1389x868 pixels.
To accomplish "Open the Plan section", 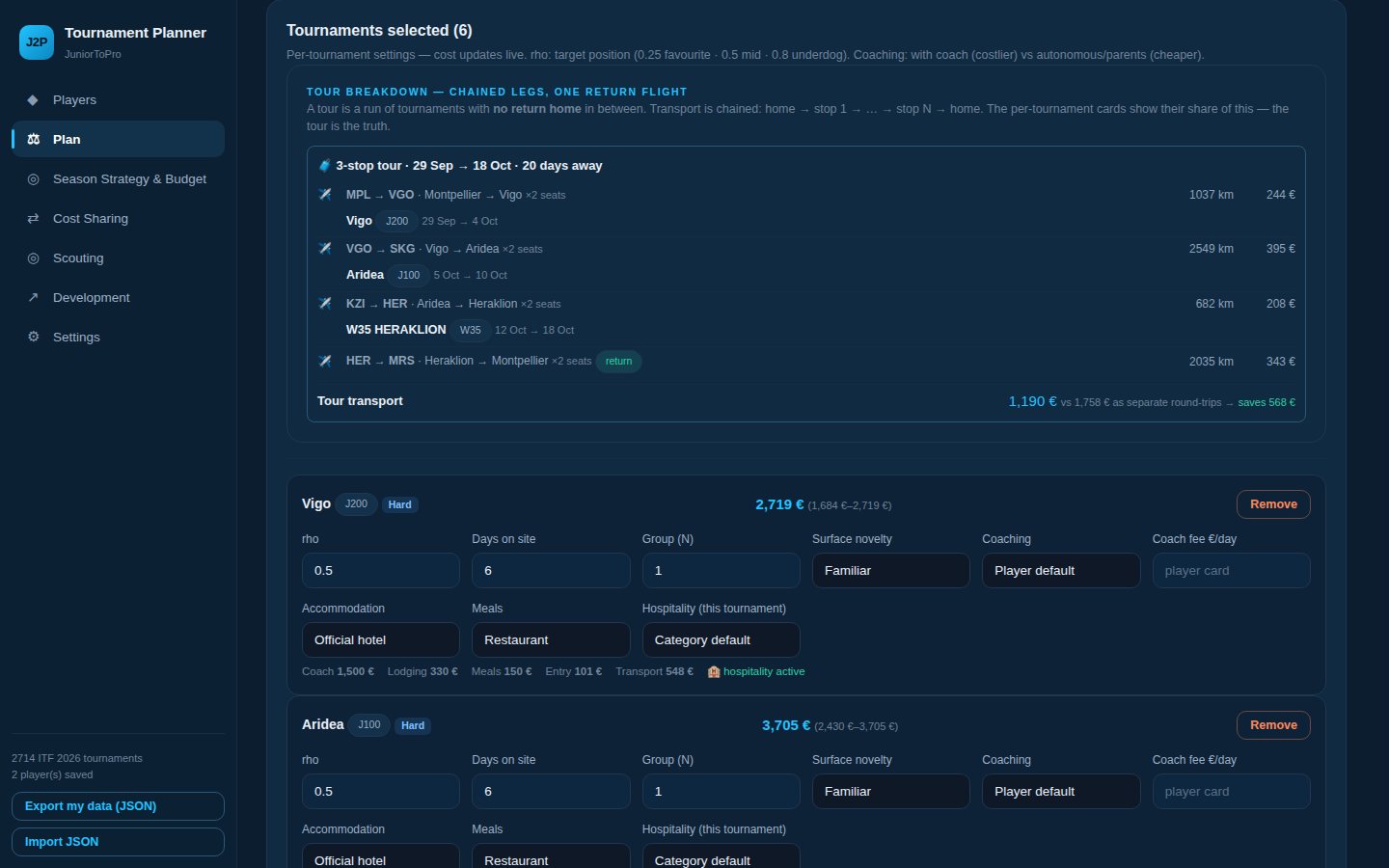I will click(118, 139).
